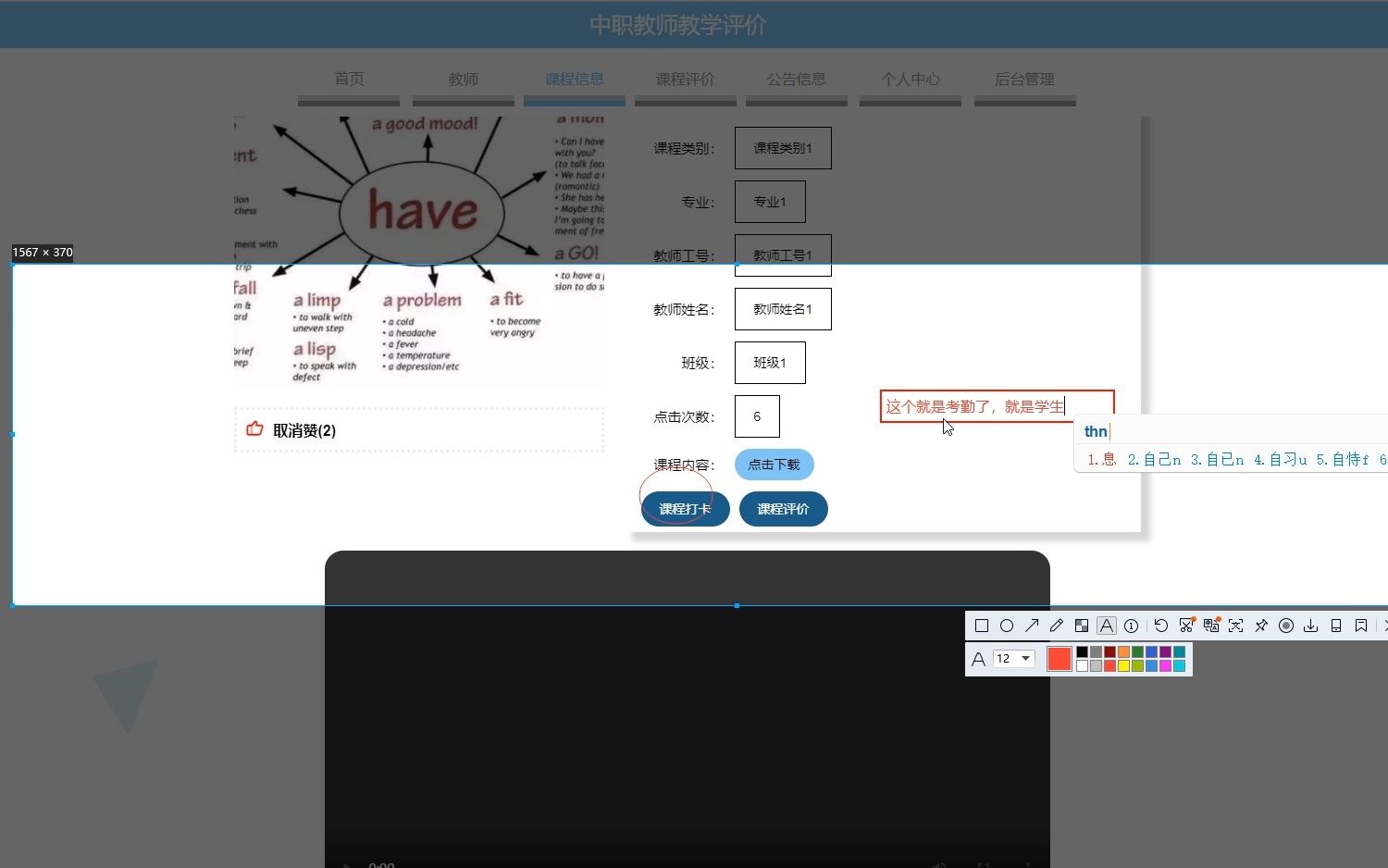Select the mosaic blur tool

coord(1081,626)
